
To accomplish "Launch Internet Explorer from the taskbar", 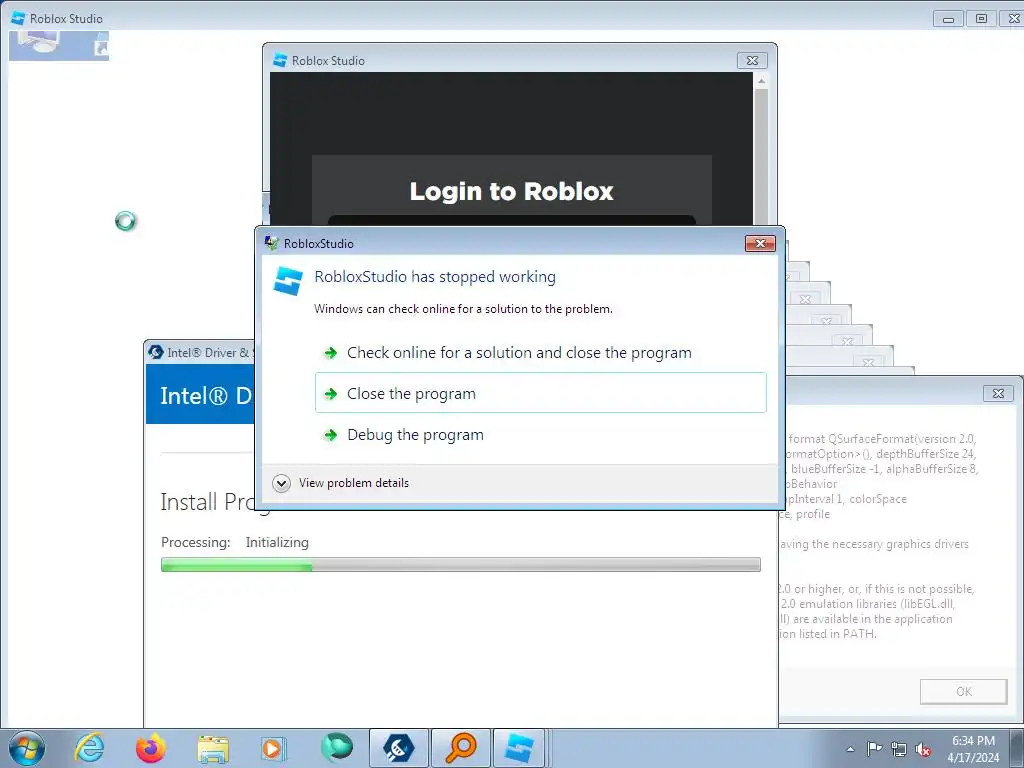I will pyautogui.click(x=89, y=748).
